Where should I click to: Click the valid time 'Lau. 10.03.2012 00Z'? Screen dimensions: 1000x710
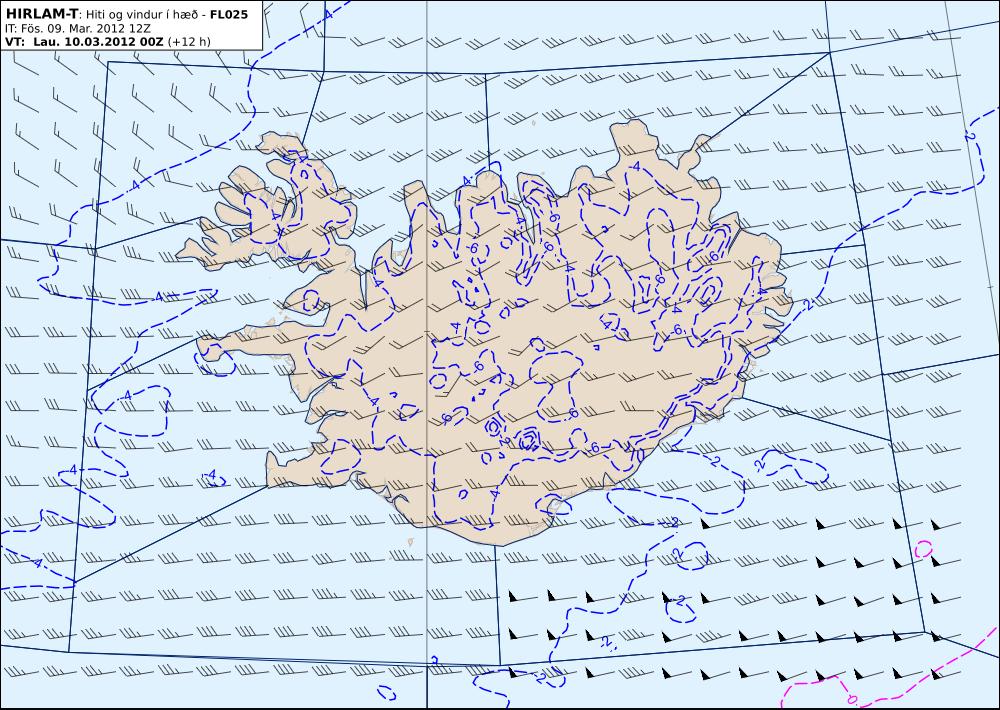tap(98, 41)
